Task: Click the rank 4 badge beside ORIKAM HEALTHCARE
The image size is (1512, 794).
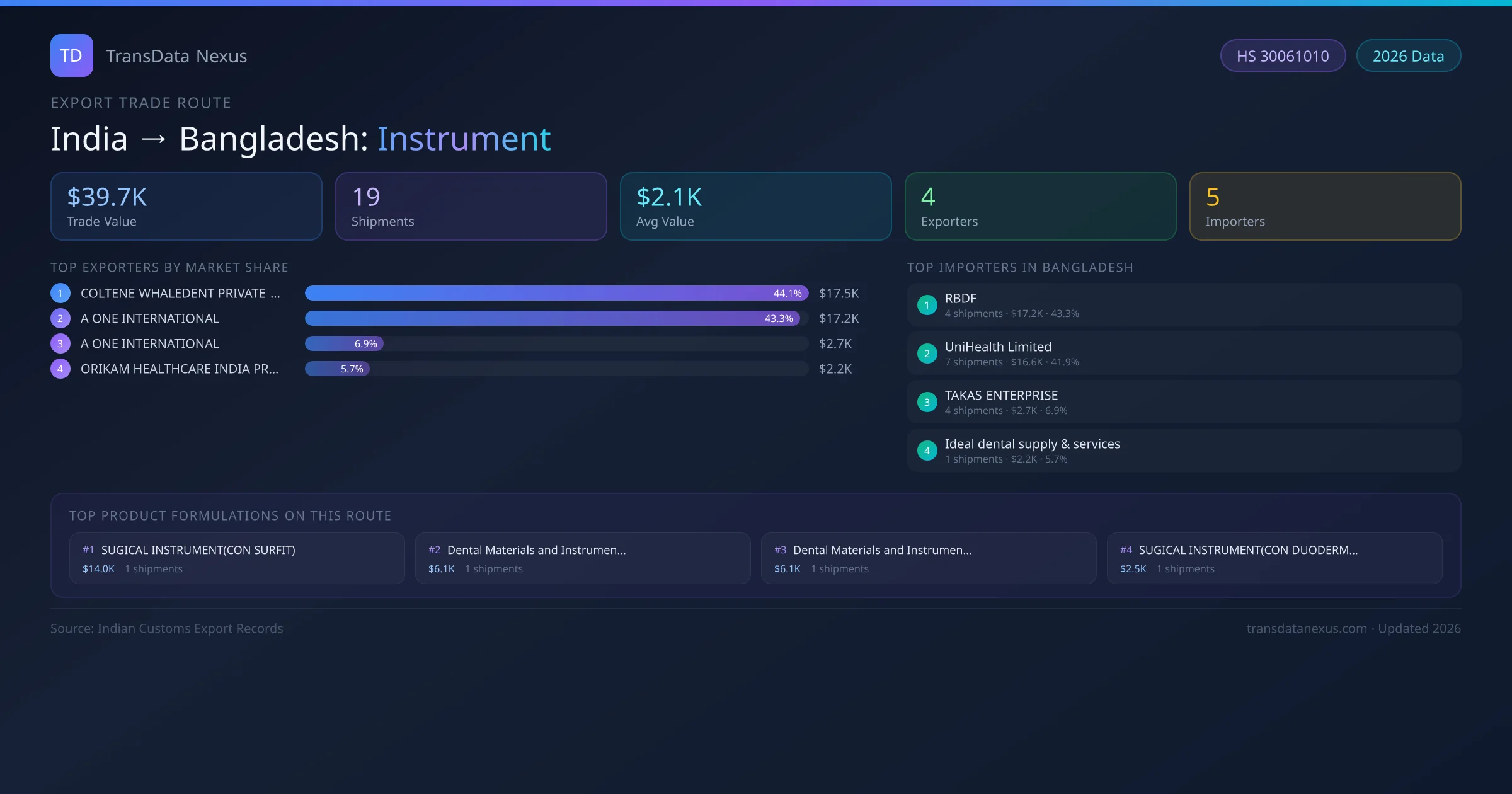Action: (x=60, y=369)
